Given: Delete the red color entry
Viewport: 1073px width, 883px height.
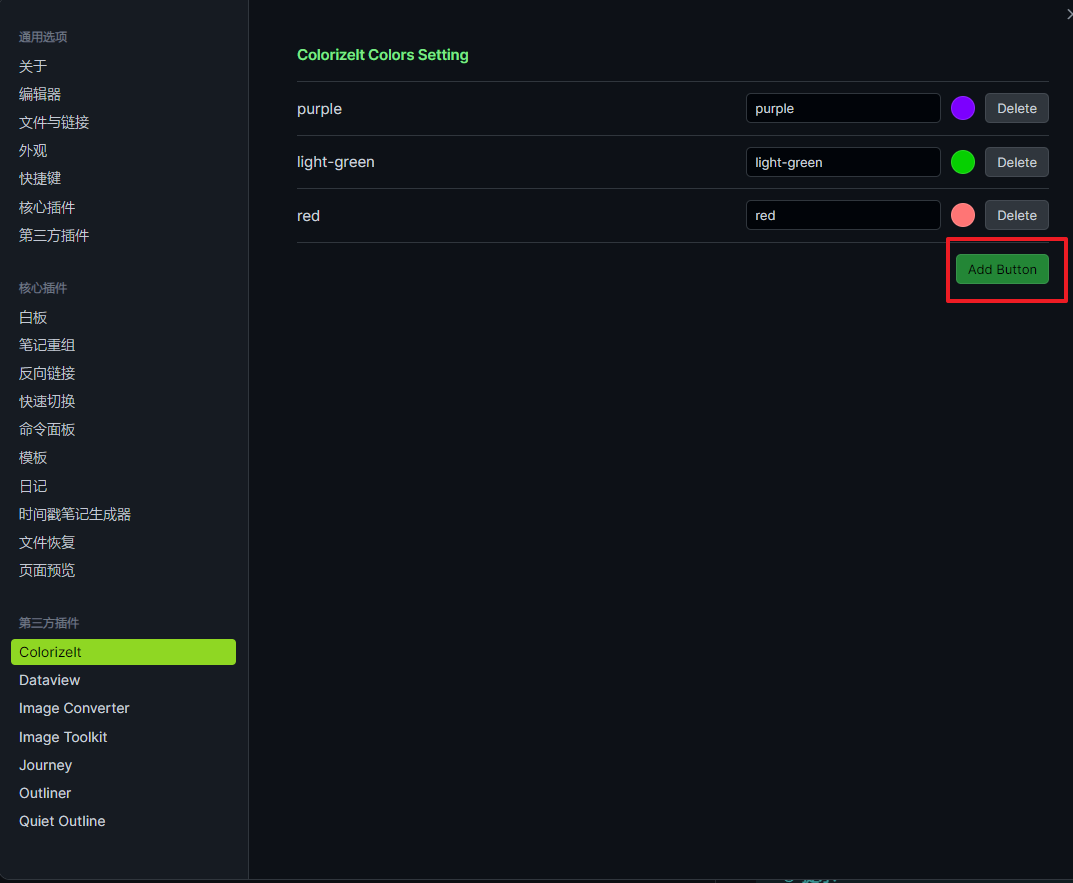Looking at the screenshot, I should 1016,215.
